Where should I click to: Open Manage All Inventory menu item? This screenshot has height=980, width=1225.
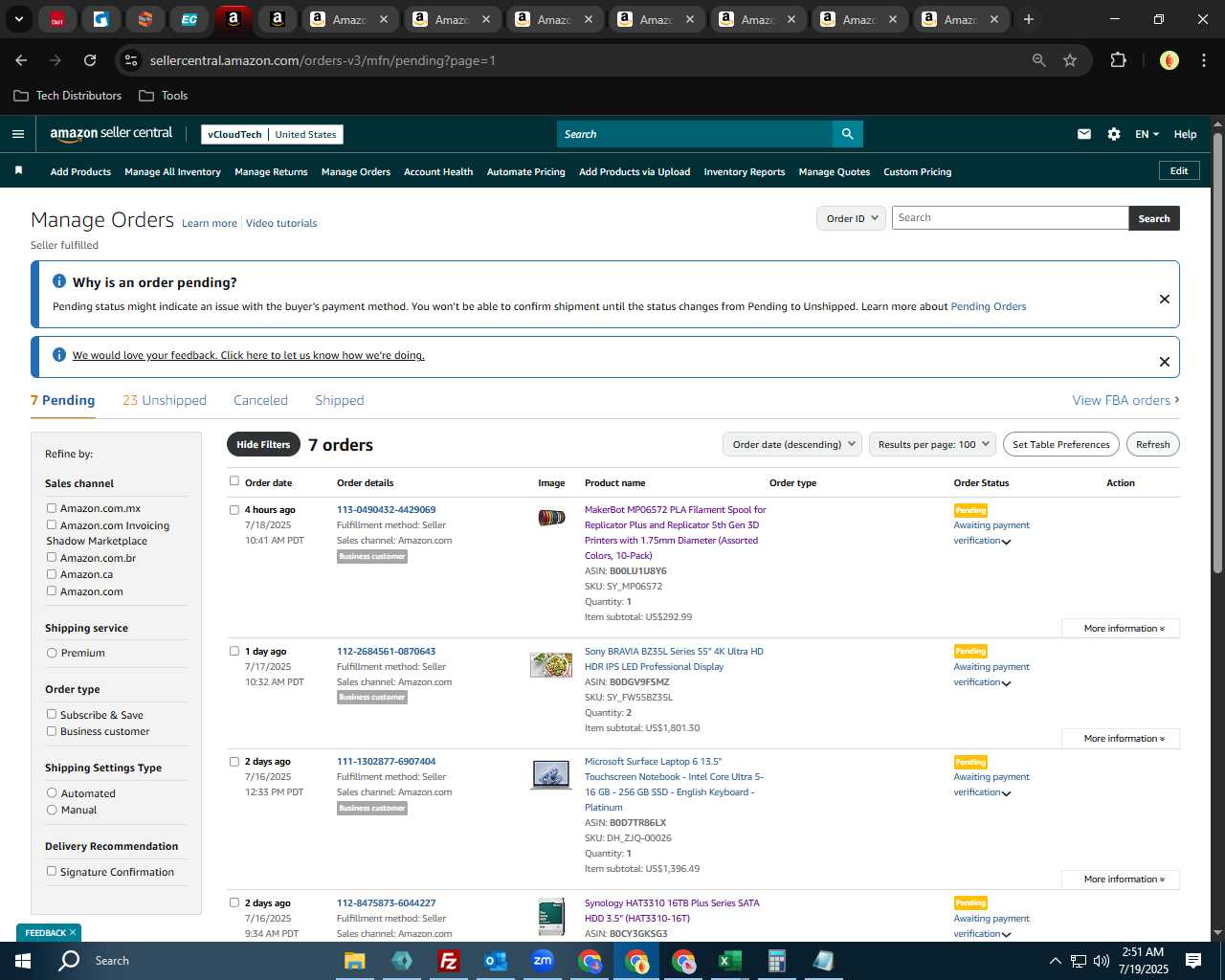tap(172, 172)
